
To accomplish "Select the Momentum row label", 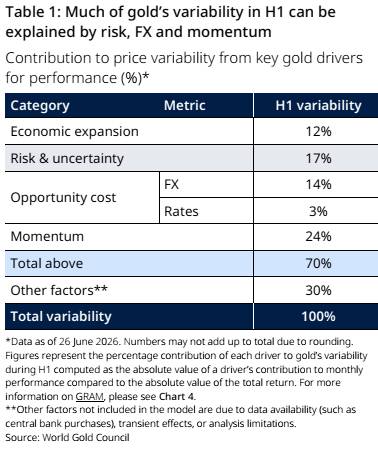I will point(47,236).
